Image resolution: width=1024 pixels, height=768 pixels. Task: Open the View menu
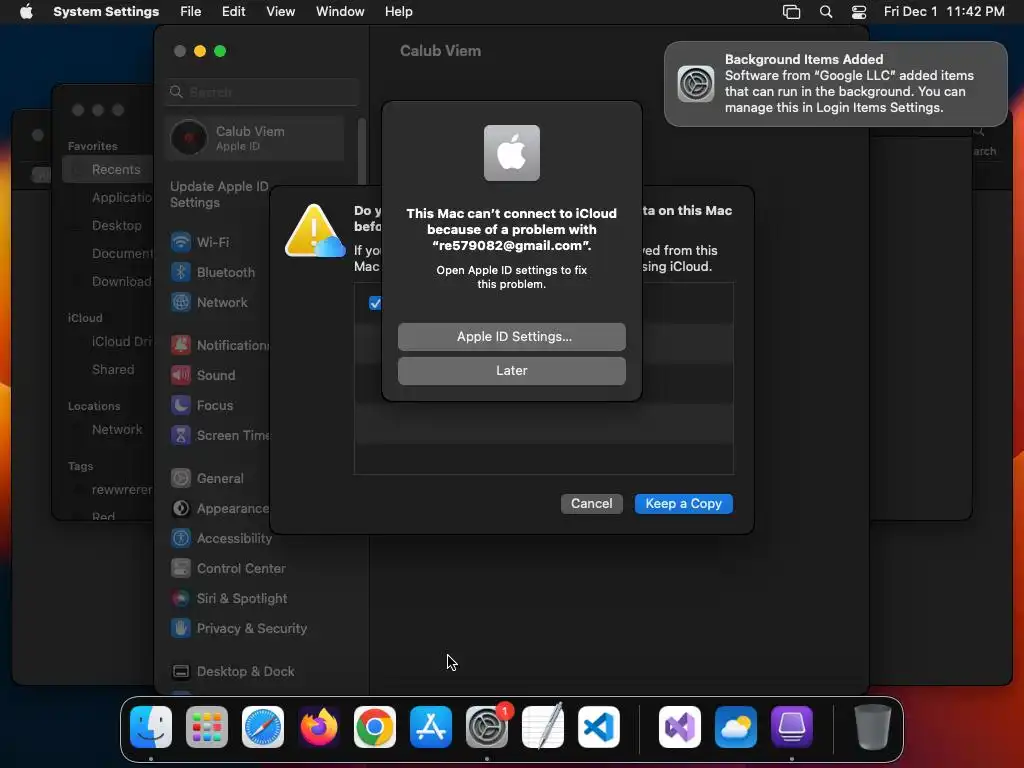click(x=280, y=11)
